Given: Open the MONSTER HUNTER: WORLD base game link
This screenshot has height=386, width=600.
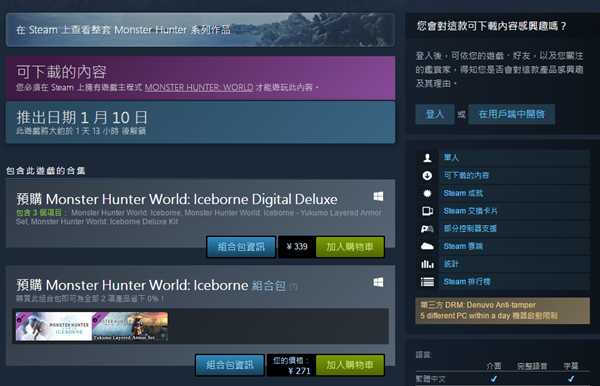Looking at the screenshot, I should pos(199,88).
